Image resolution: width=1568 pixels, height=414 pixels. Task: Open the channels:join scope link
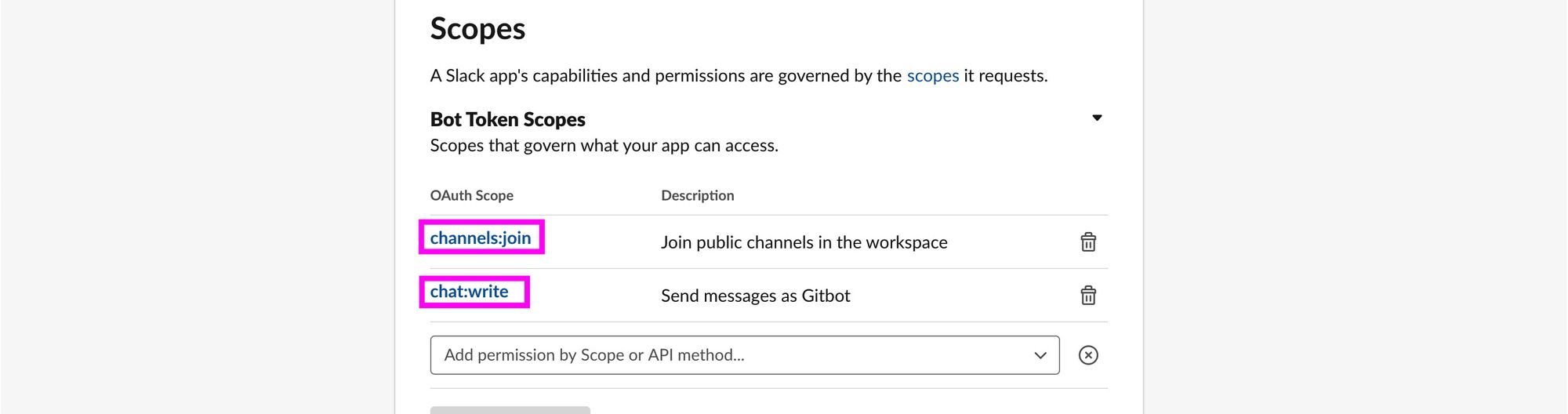[481, 238]
